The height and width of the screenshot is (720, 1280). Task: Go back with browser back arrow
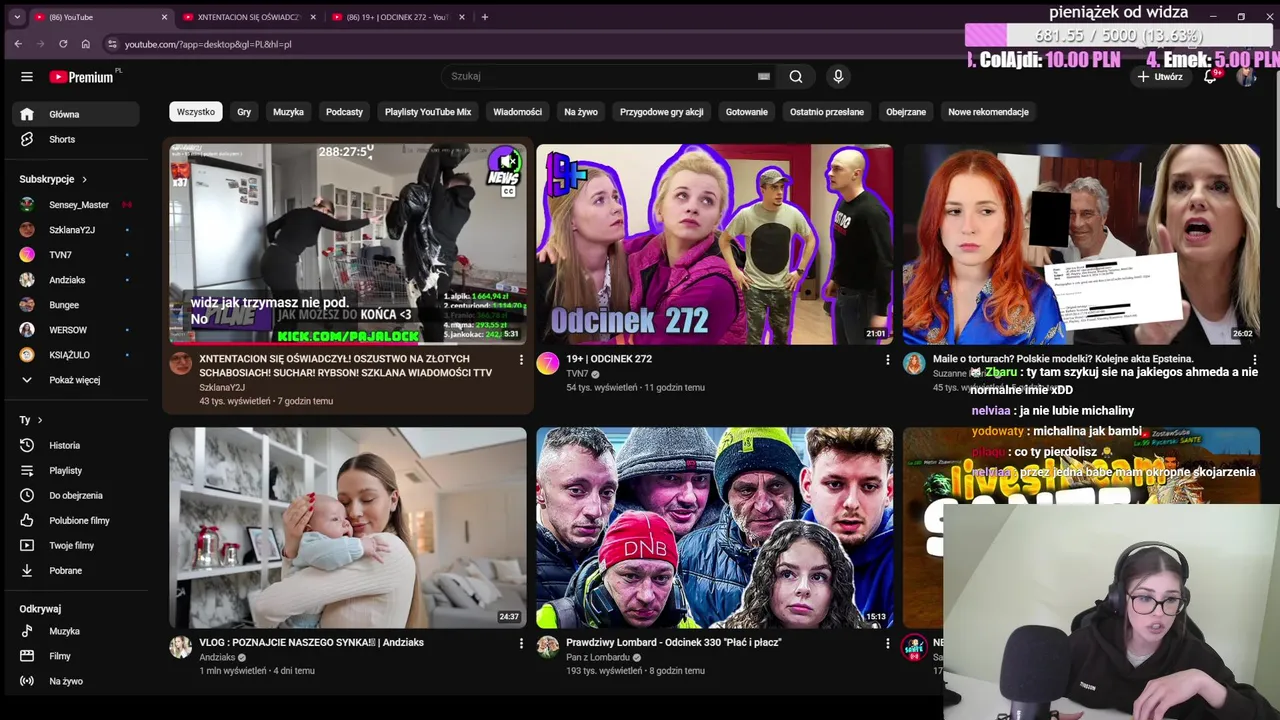tap(18, 44)
